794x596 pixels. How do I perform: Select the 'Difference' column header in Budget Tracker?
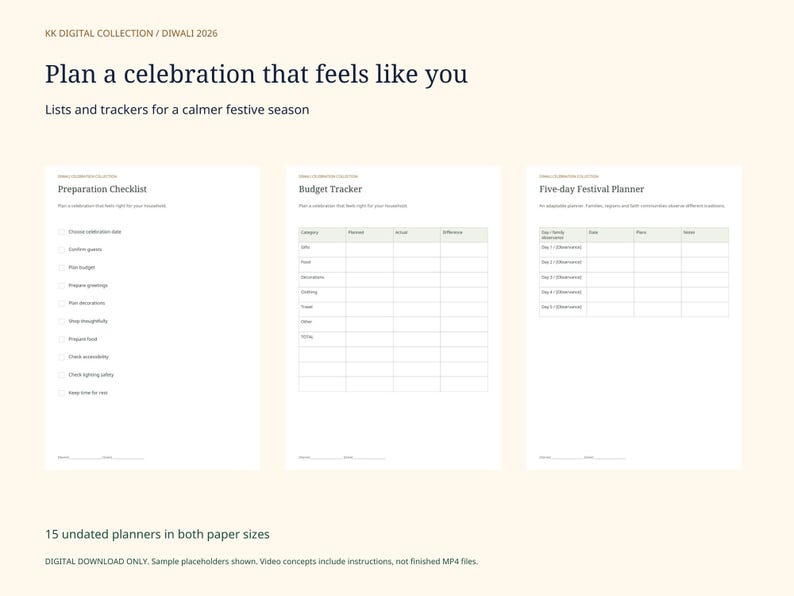pos(464,234)
